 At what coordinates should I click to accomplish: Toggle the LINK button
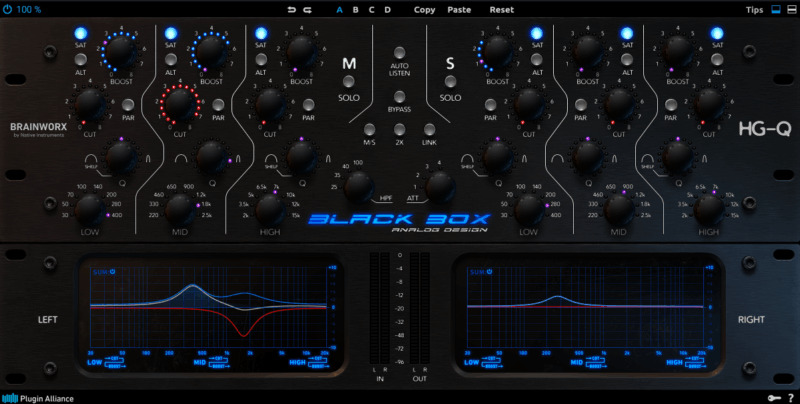tap(430, 129)
